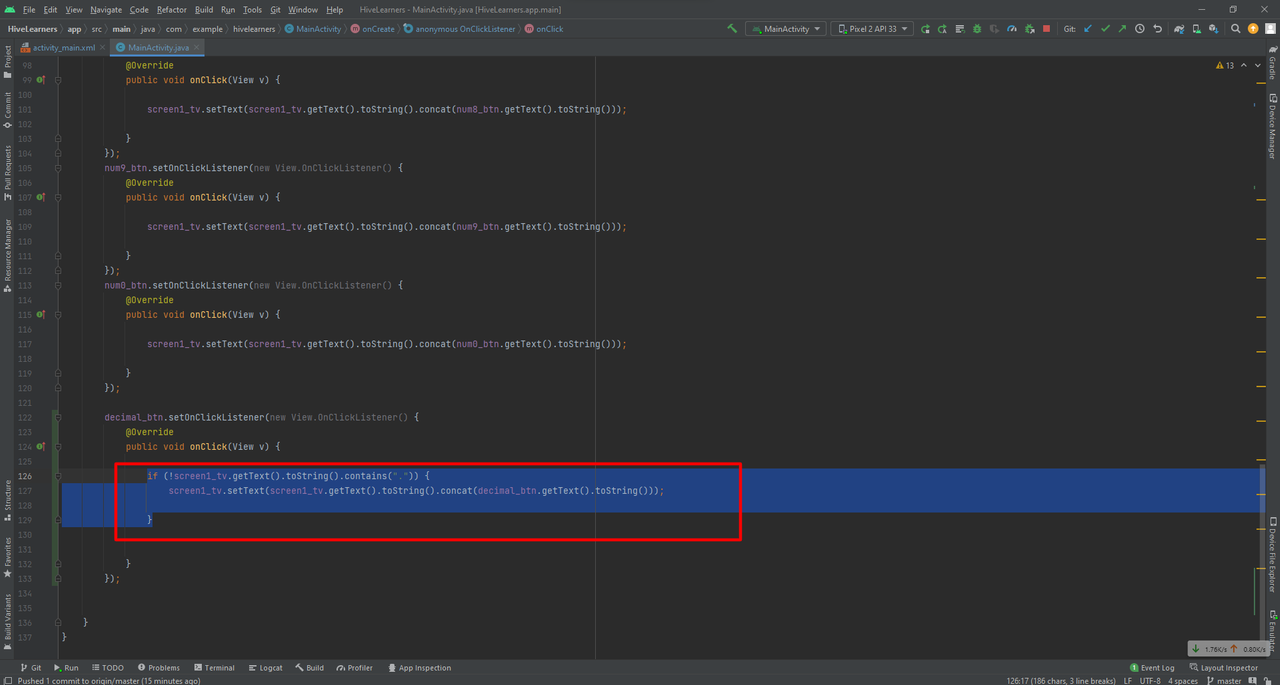The image size is (1280, 685).
Task: Close the MainActivity.java tab
Action: click(197, 48)
